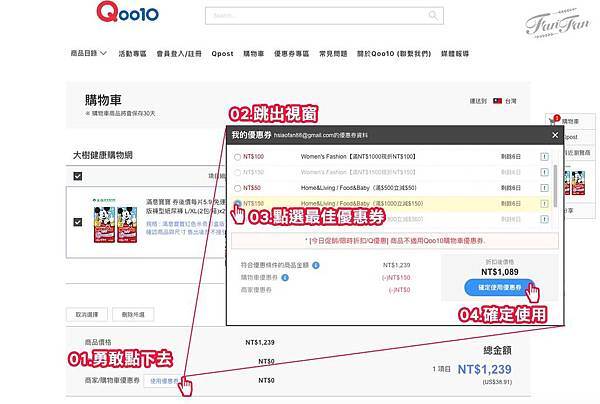Image resolution: width=600 pixels, height=404 pixels.
Task: Focus the top search box
Action: [x=324, y=16]
